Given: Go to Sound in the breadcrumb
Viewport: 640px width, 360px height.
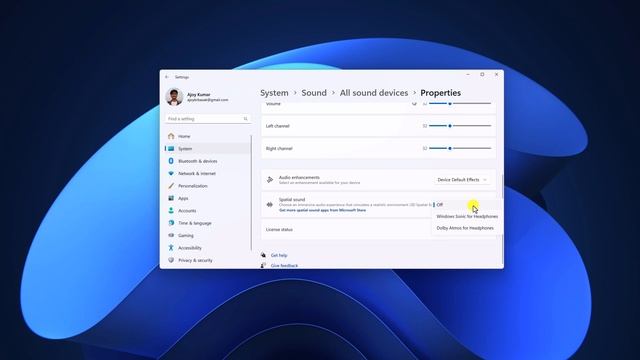Looking at the screenshot, I should pyautogui.click(x=314, y=93).
